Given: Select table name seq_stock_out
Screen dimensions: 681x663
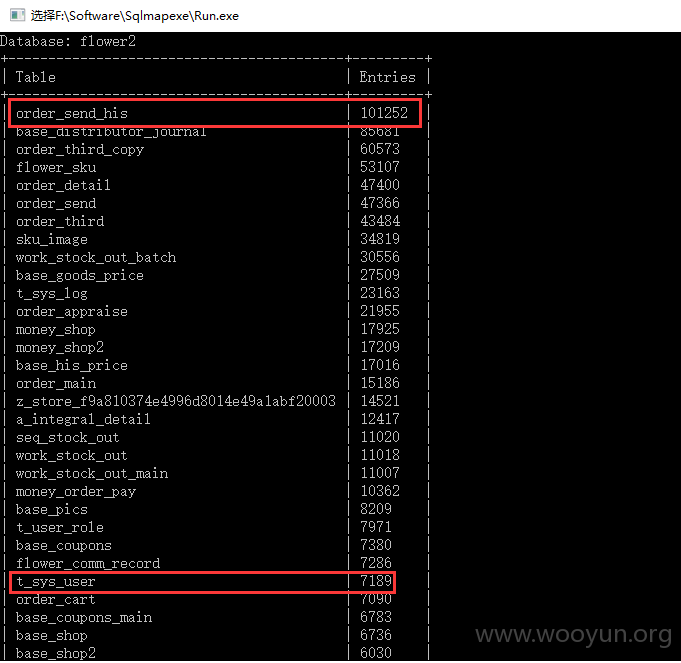Looking at the screenshot, I should tap(68, 438).
